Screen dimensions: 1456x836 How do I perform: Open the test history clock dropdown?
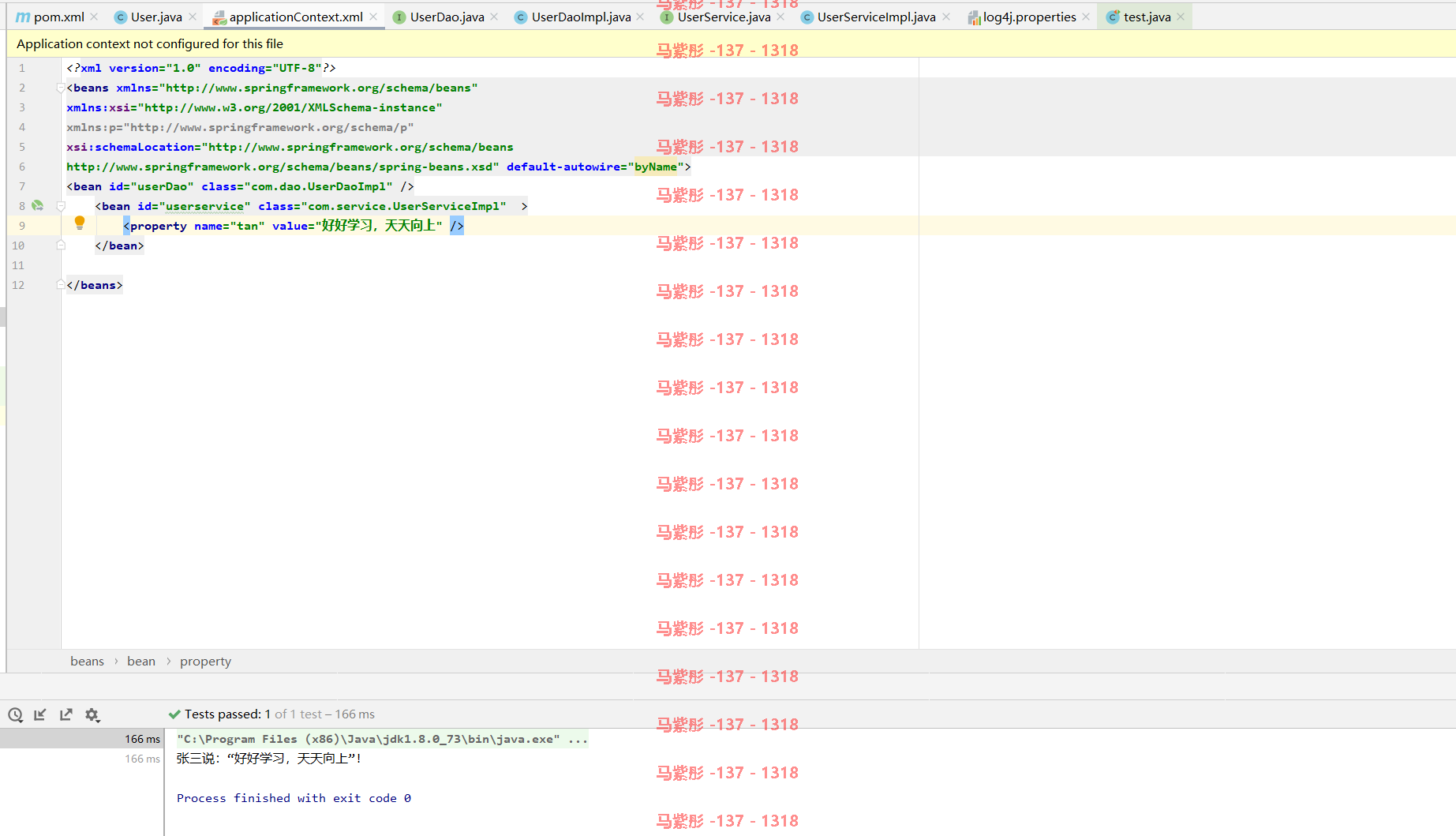pos(15,715)
